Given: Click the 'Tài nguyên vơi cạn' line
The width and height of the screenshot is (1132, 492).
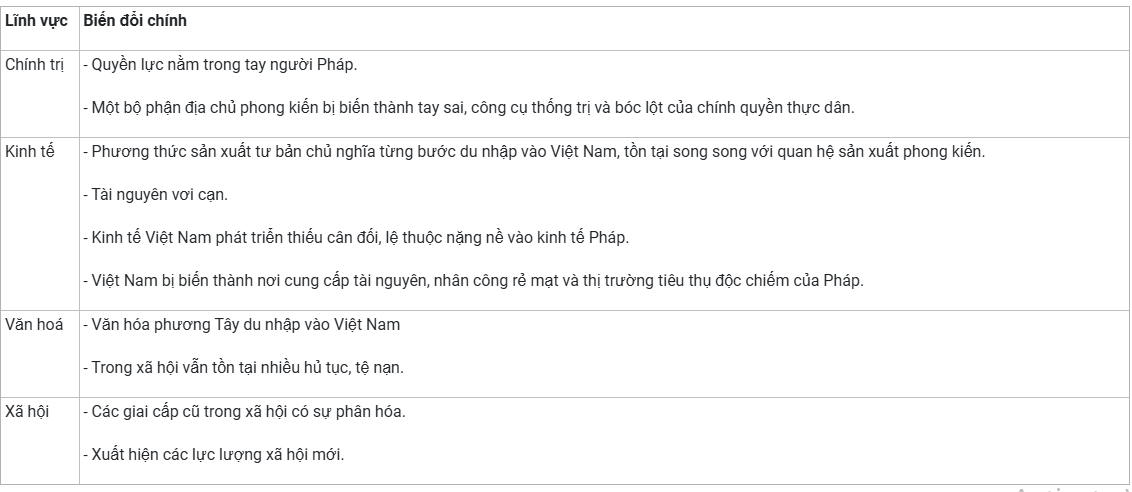Looking at the screenshot, I should [x=155, y=194].
